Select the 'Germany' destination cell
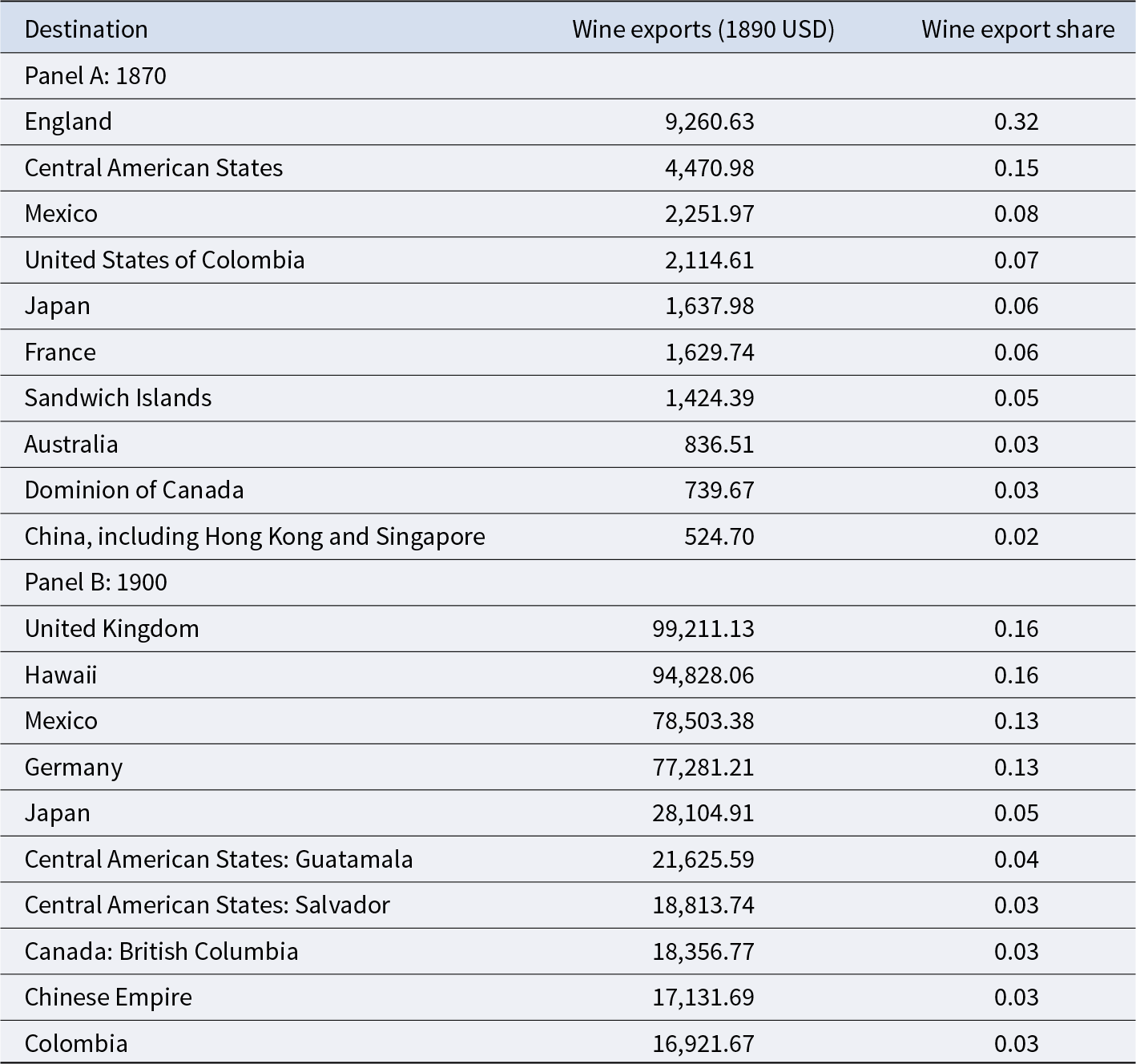 [x=74, y=768]
